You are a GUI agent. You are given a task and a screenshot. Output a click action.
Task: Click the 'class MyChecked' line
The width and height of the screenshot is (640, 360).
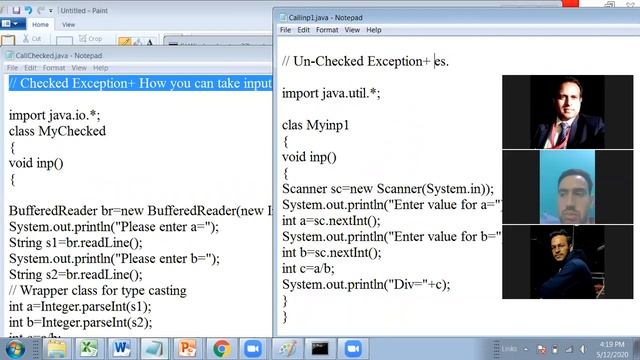(57, 131)
